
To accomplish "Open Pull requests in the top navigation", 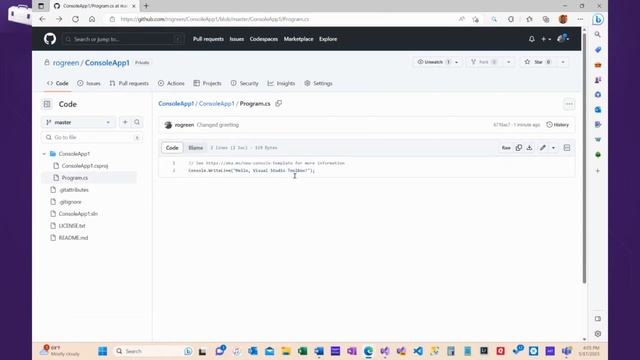I will coord(208,39).
